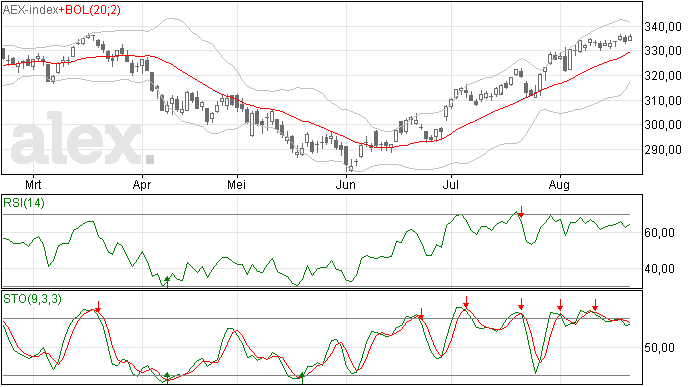
Task: Click the STO red arrow near early July
Action: 466,302
